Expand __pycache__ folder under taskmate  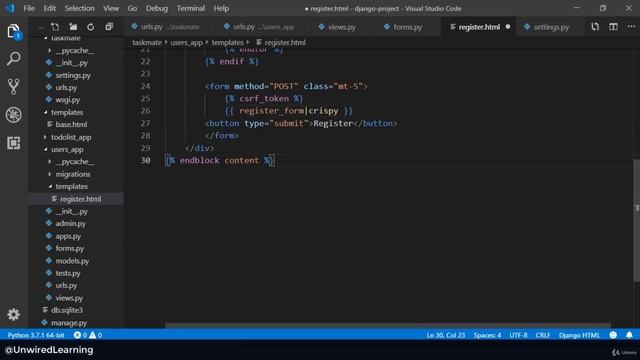75,50
